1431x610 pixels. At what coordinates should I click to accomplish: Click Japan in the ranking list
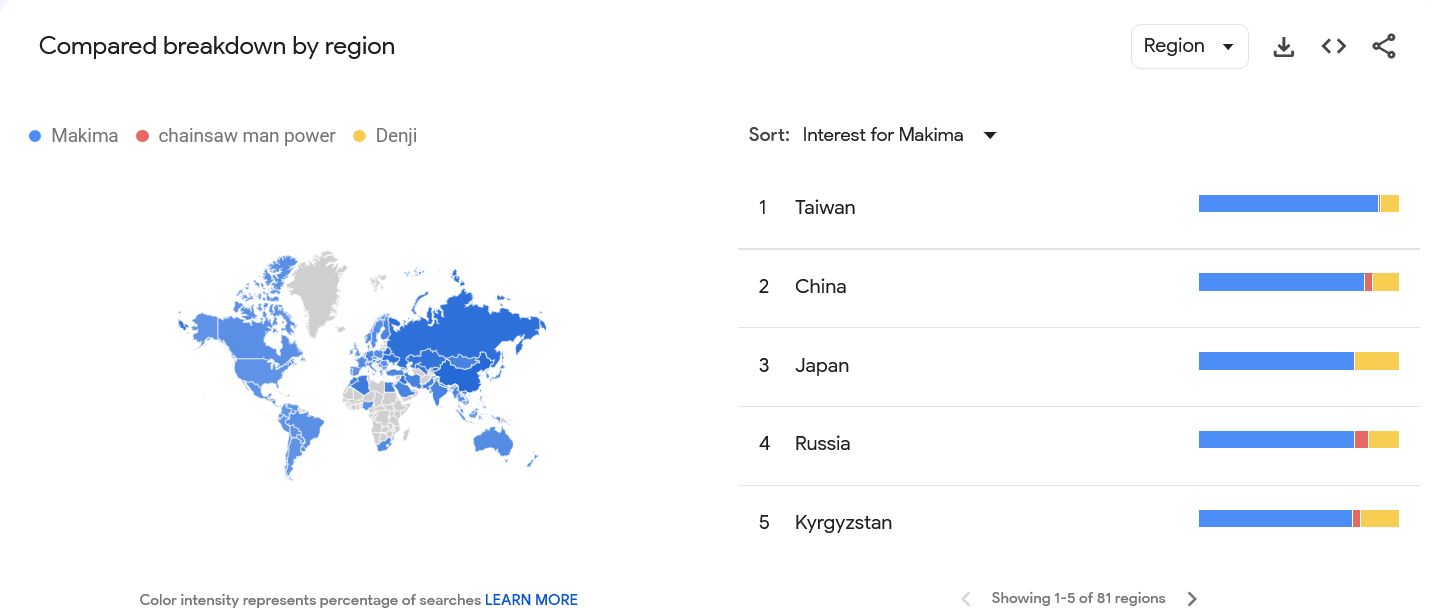pyautogui.click(x=822, y=366)
